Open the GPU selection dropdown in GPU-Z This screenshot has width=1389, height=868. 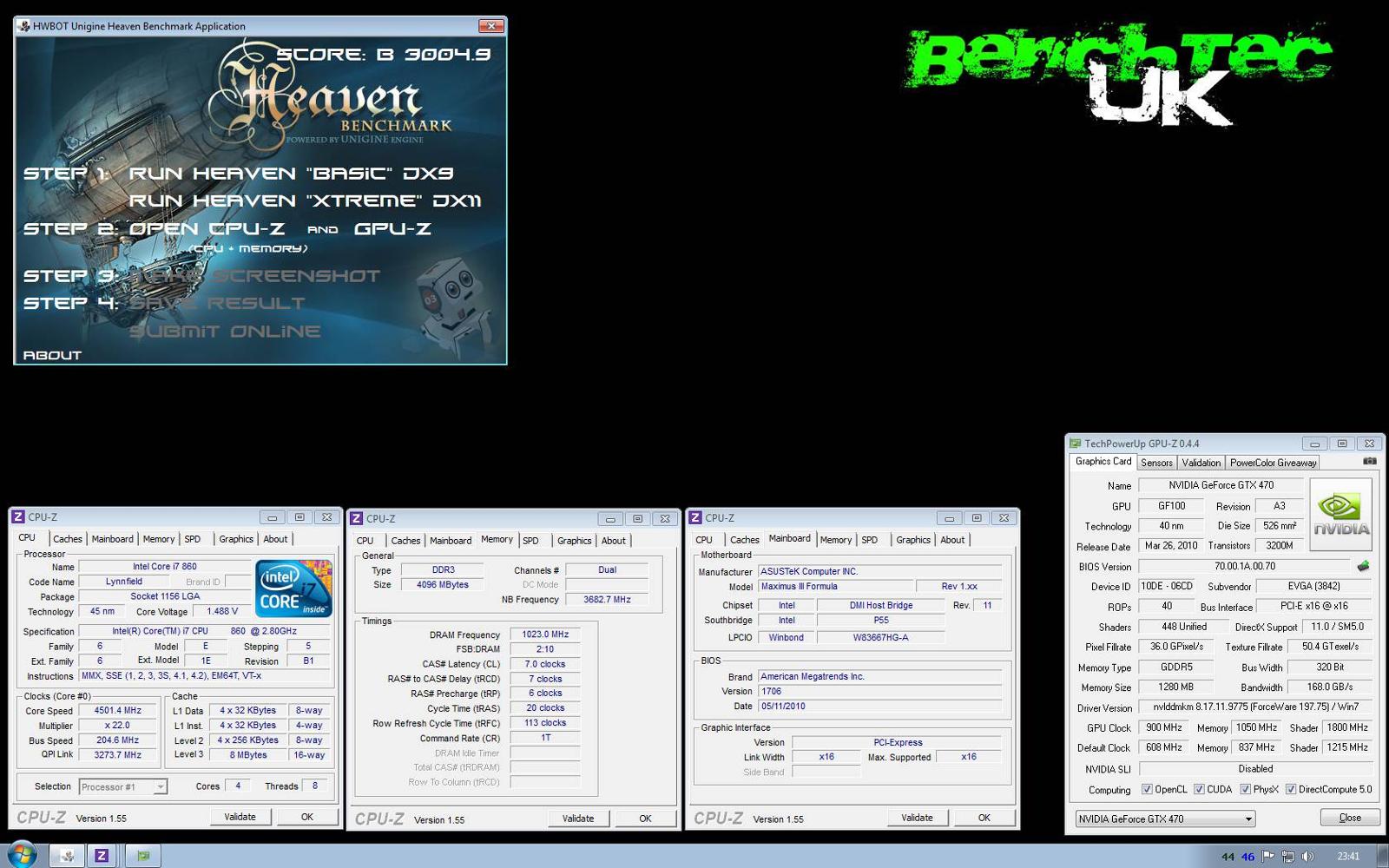click(x=1165, y=819)
